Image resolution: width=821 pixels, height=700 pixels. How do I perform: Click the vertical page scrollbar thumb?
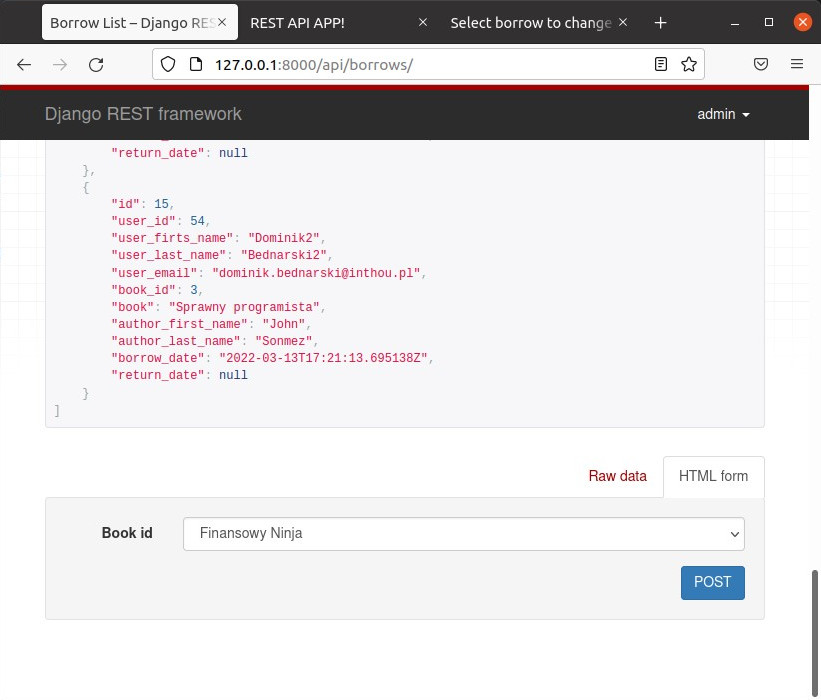tap(815, 630)
